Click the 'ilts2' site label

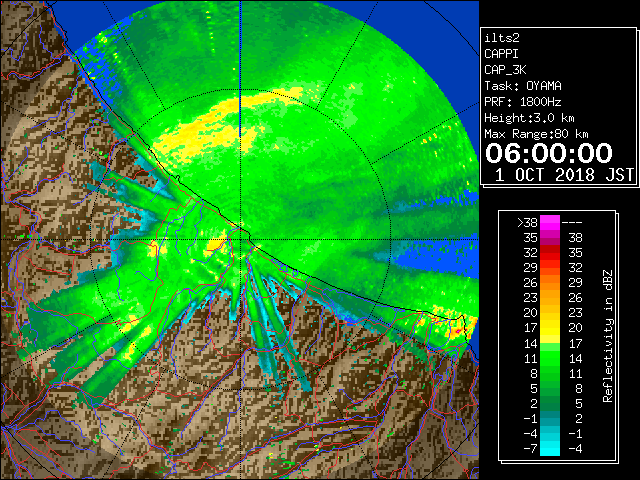click(502, 38)
